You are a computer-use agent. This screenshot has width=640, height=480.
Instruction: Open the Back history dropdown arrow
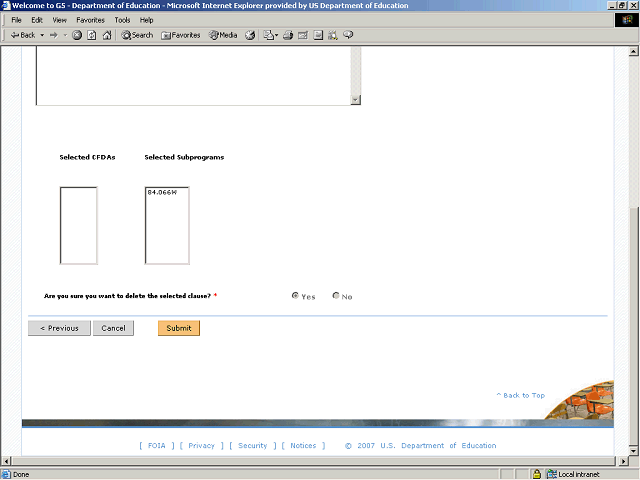(42, 36)
